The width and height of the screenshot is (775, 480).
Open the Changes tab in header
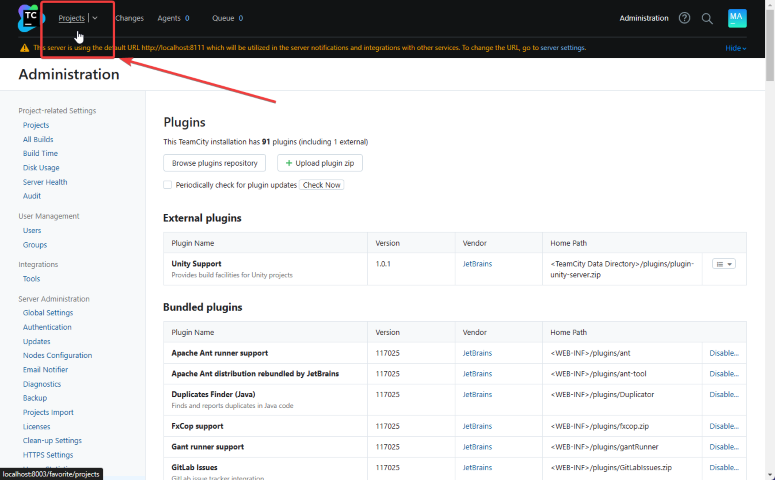coord(129,18)
